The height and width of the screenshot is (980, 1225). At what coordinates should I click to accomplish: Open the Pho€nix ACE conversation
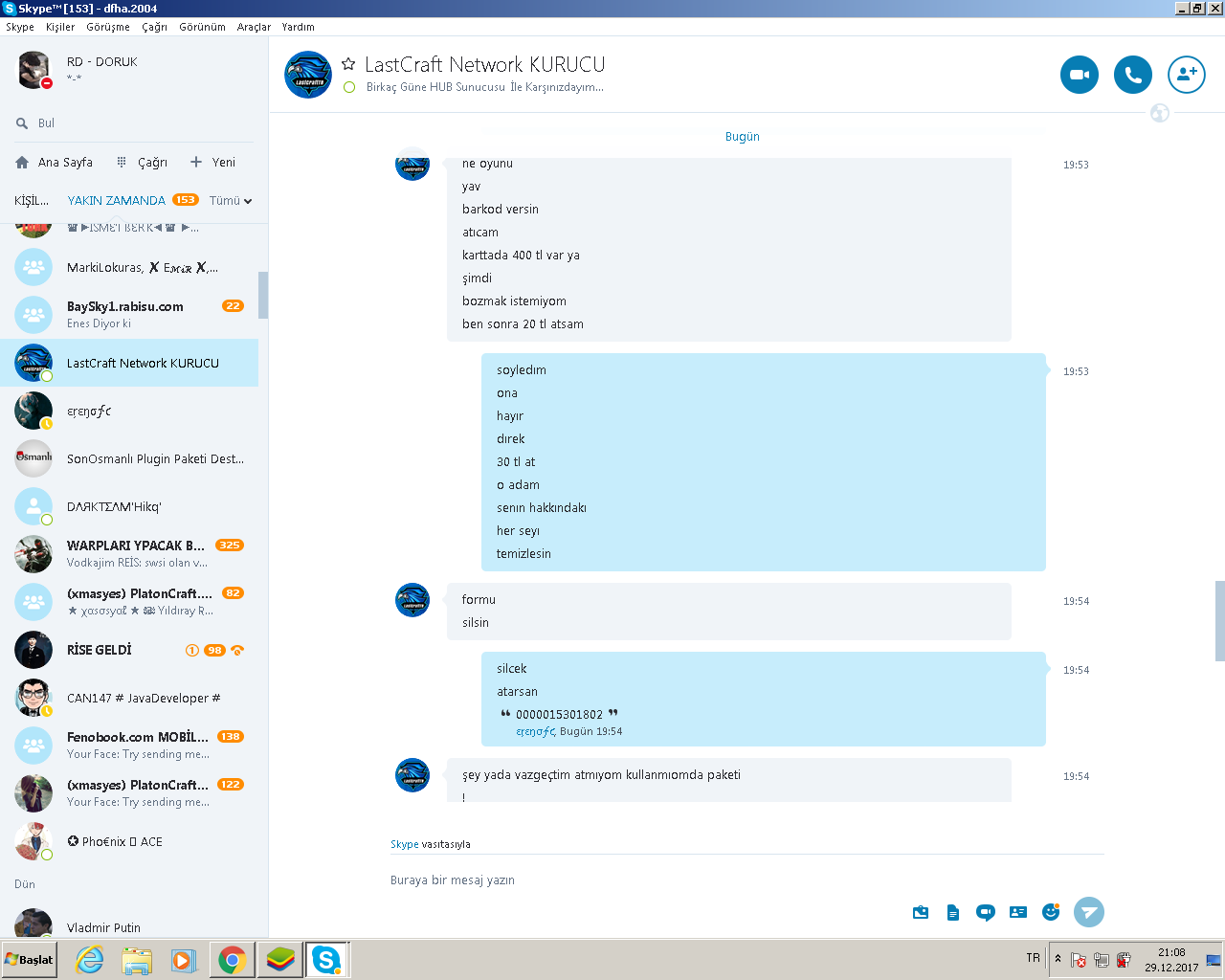point(129,841)
